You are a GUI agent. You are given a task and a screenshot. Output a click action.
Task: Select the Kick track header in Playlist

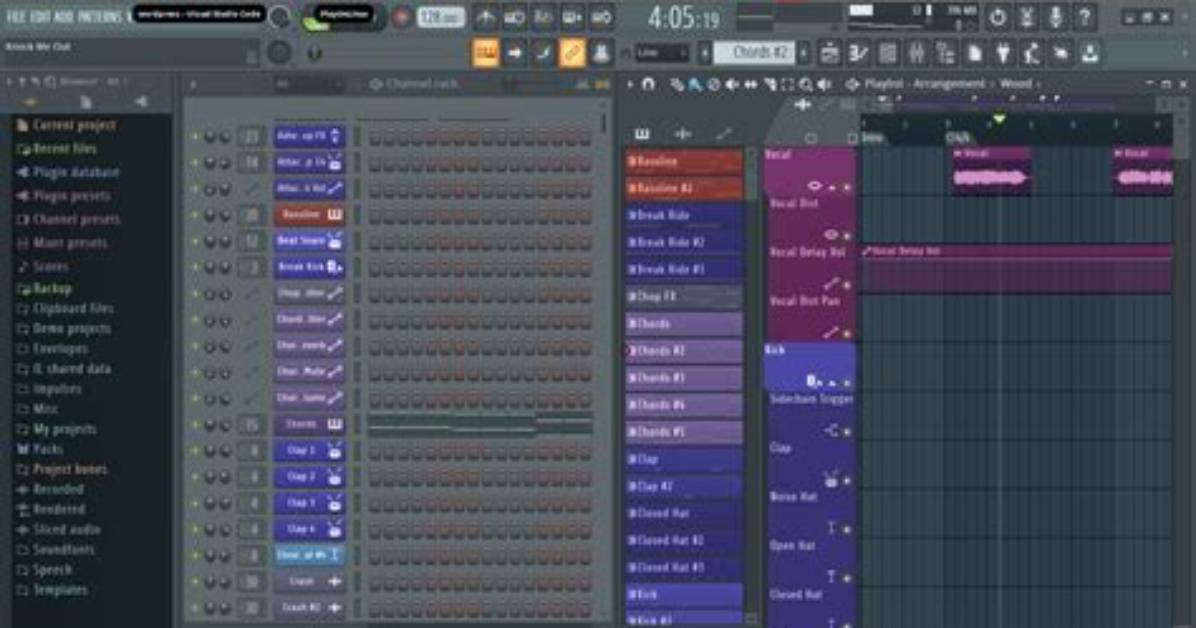coord(809,367)
